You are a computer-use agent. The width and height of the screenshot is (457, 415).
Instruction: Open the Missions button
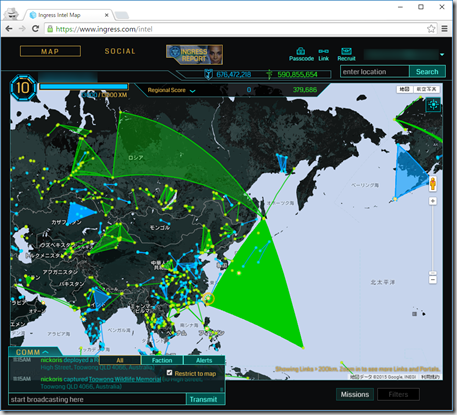click(x=355, y=394)
